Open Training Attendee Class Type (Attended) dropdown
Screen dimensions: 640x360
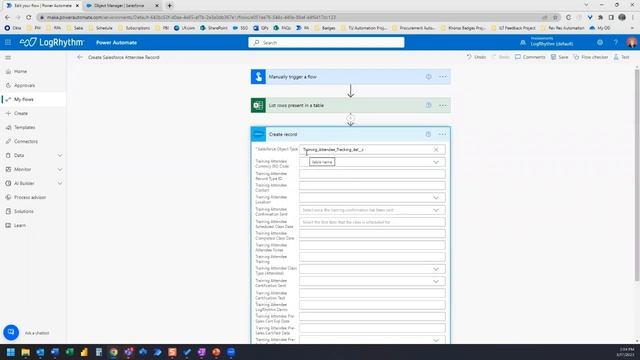click(436, 269)
